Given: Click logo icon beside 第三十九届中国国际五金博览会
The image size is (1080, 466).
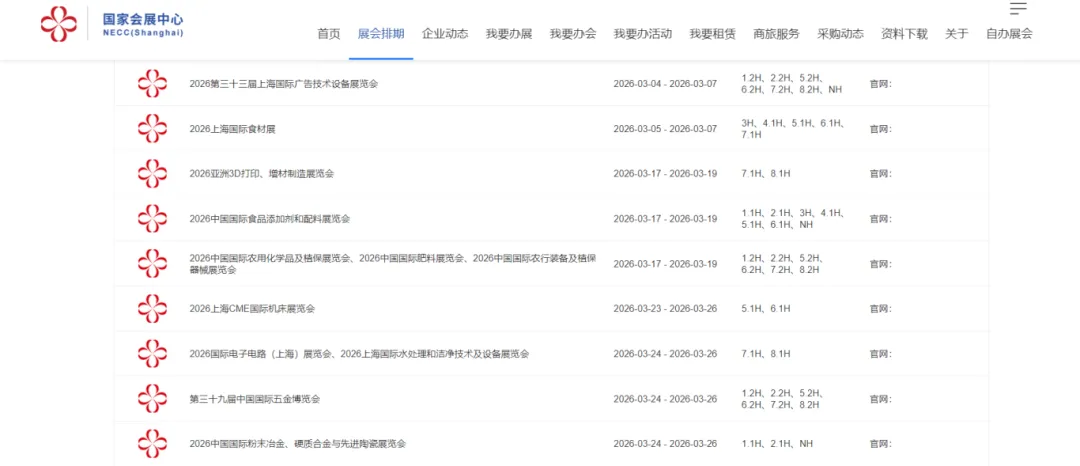Looking at the screenshot, I should click(x=152, y=399).
